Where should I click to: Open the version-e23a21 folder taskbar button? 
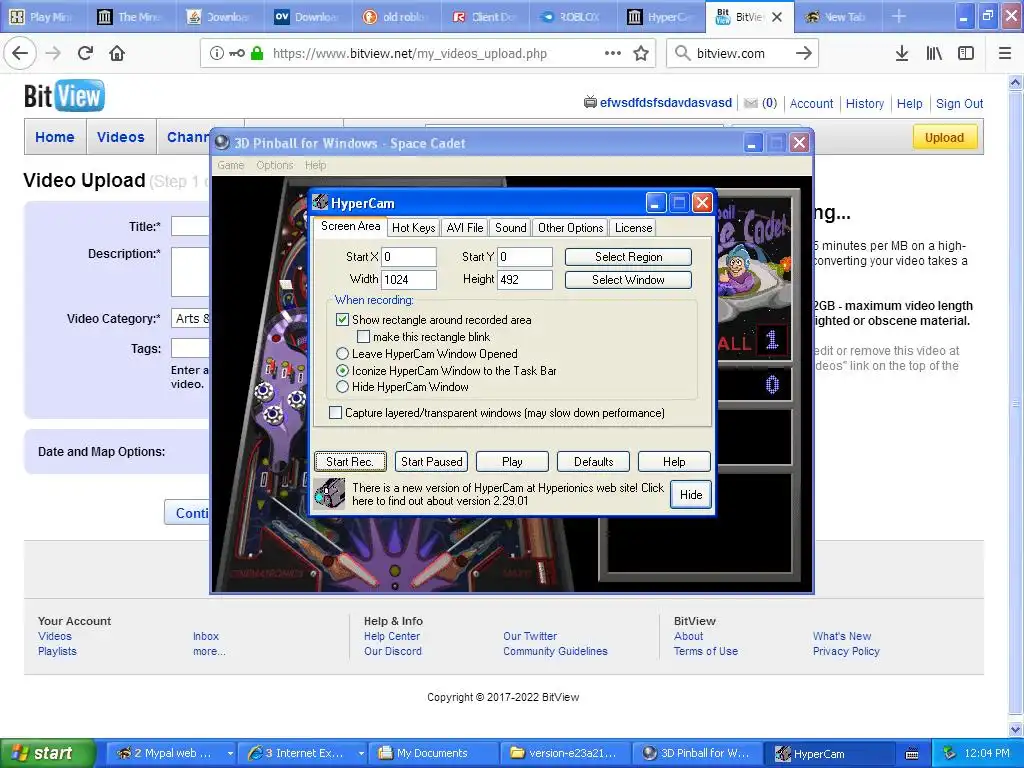point(566,753)
